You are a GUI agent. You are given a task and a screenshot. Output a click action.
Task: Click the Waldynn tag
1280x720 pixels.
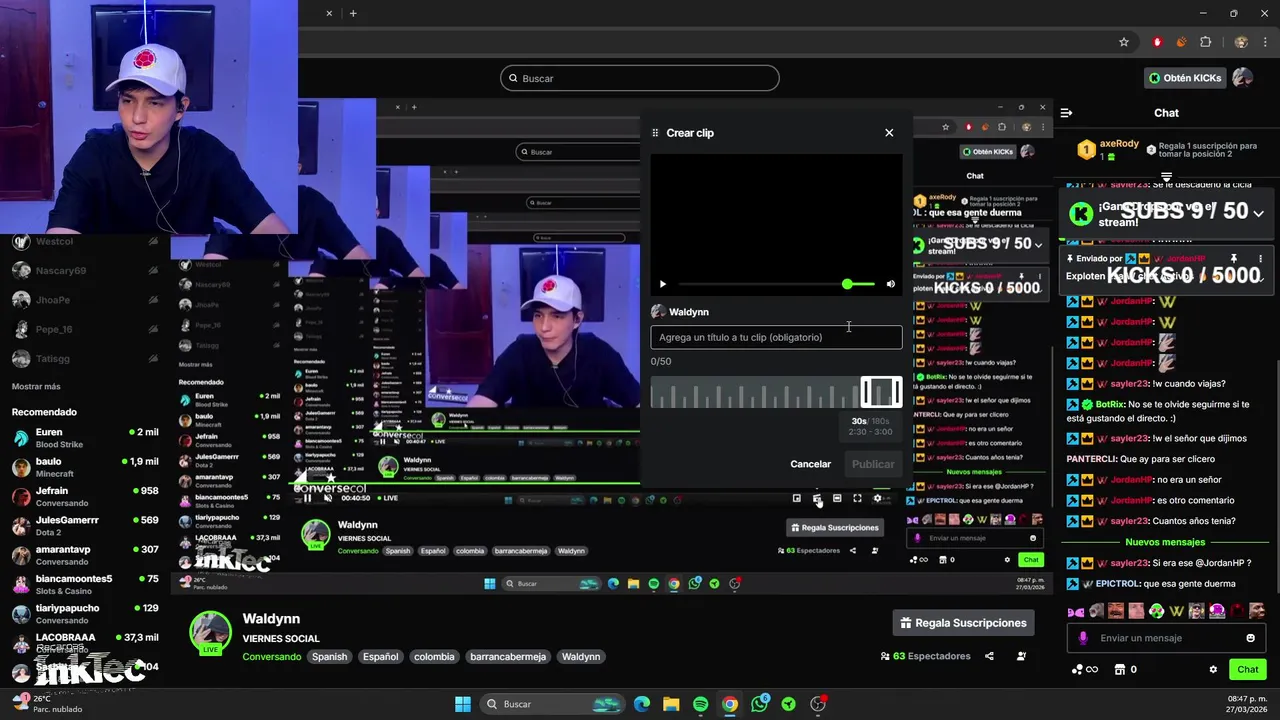click(581, 657)
